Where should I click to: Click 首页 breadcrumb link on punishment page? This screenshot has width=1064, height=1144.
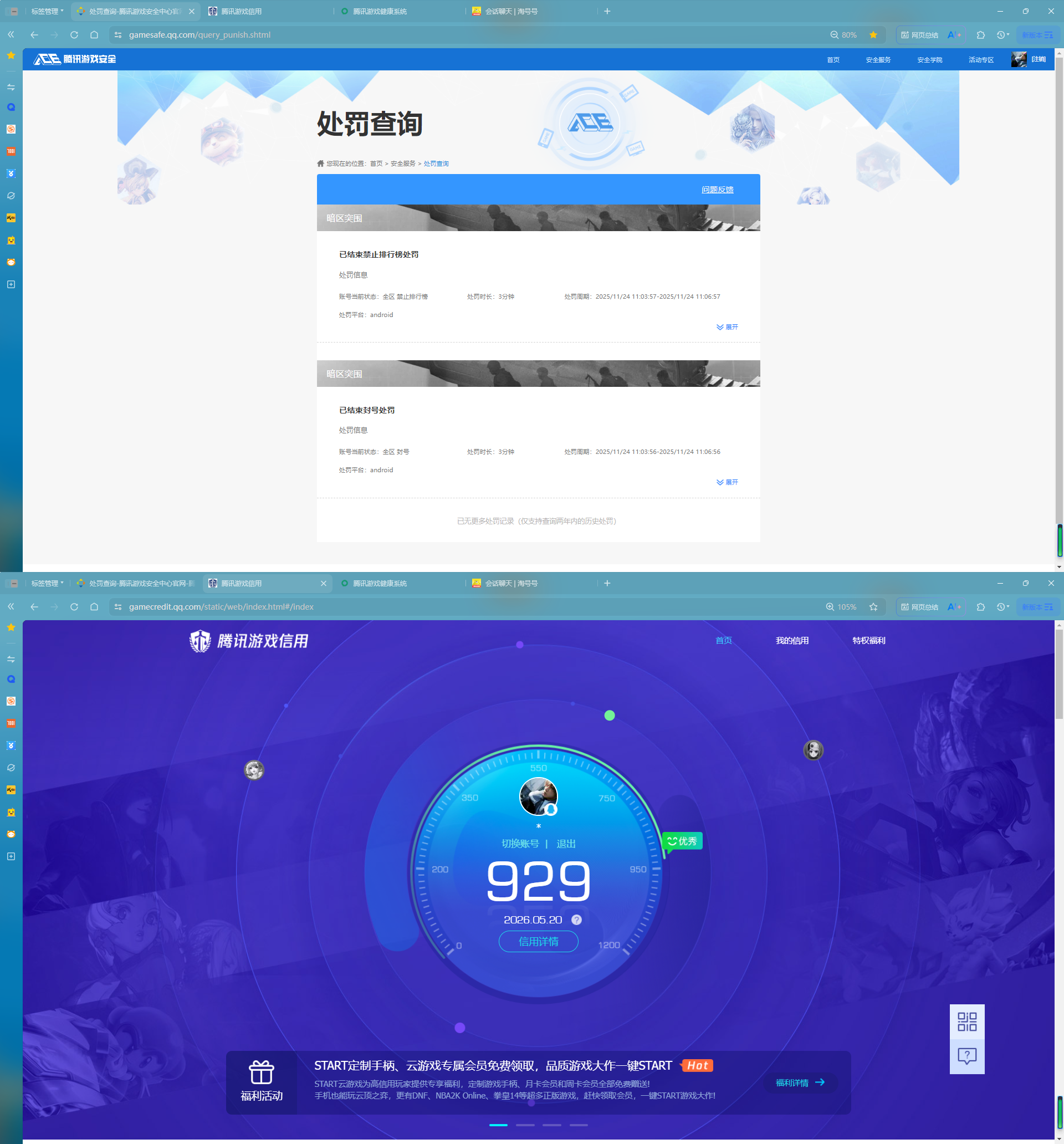click(x=376, y=164)
